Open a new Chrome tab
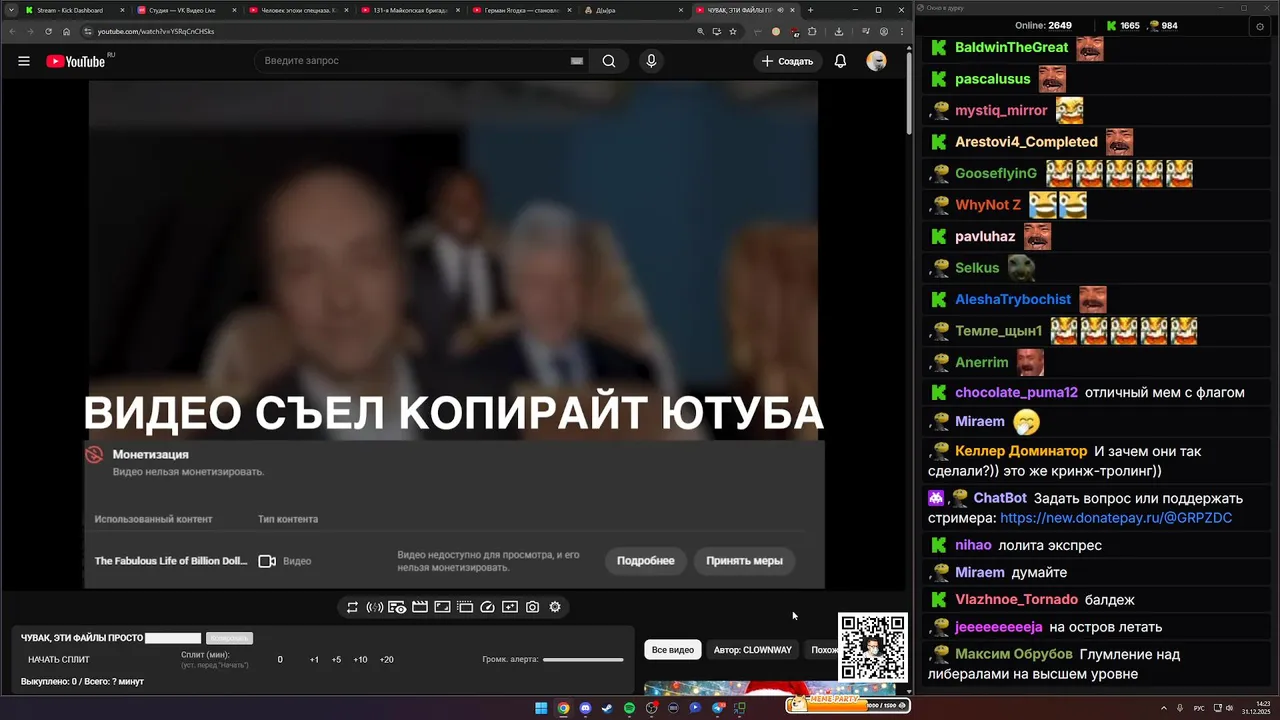The image size is (1280, 720). [810, 10]
